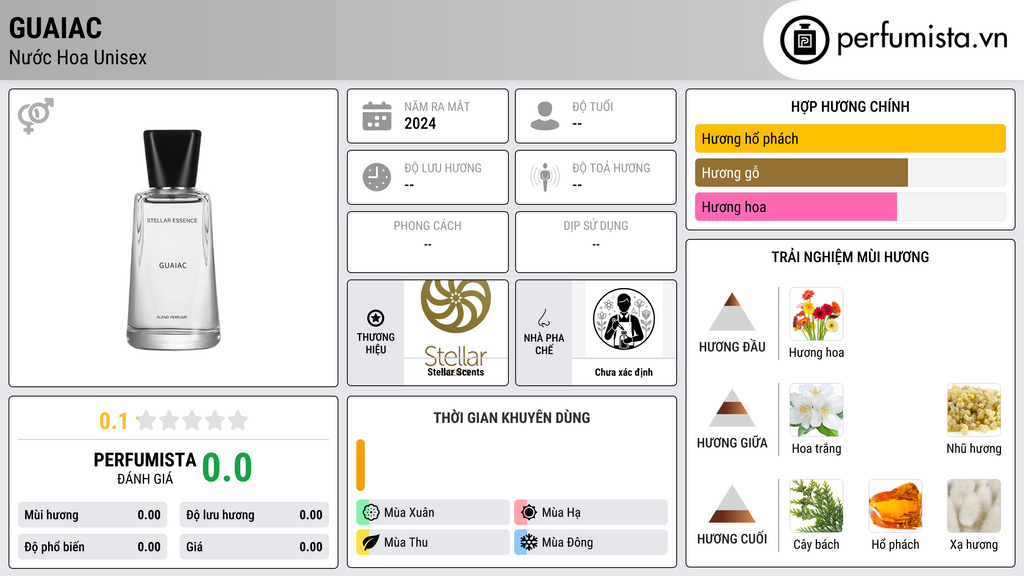The height and width of the screenshot is (576, 1024).
Task: Click the Hương đầu pyramid icon
Action: coord(732,312)
